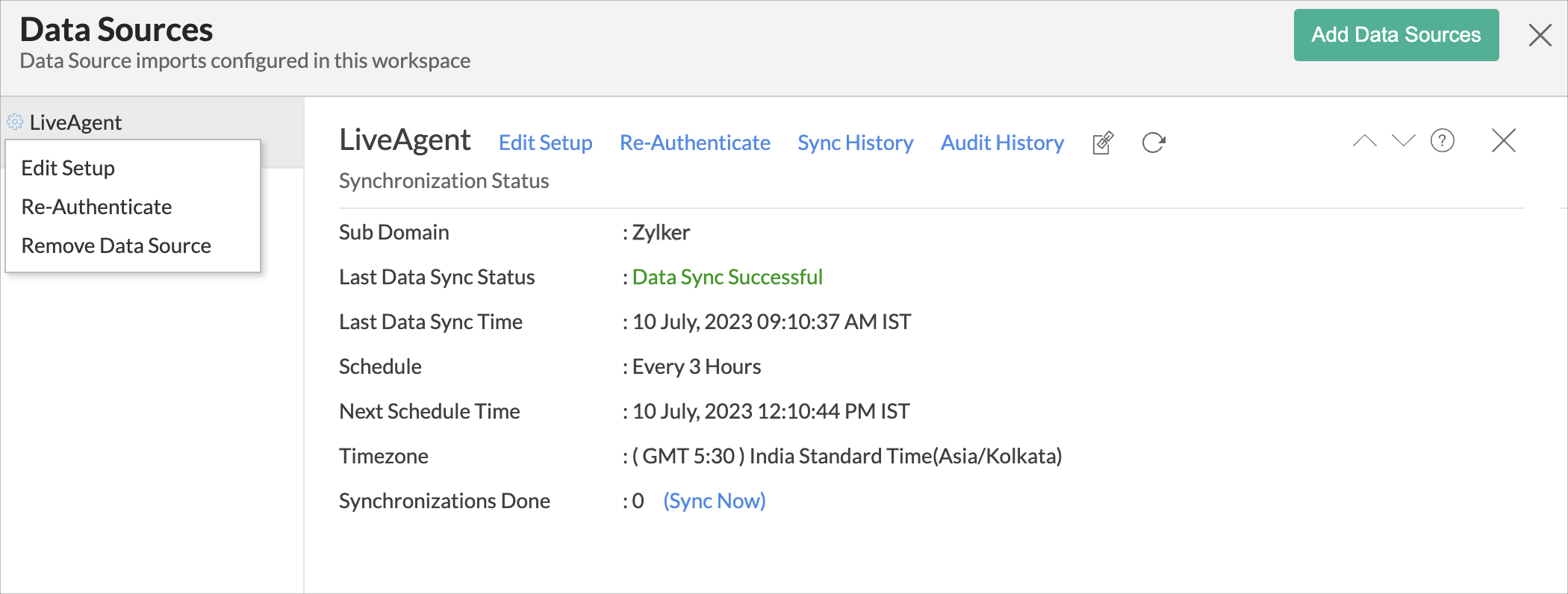Click the gear icon beside LiveAgent

pyautogui.click(x=15, y=122)
